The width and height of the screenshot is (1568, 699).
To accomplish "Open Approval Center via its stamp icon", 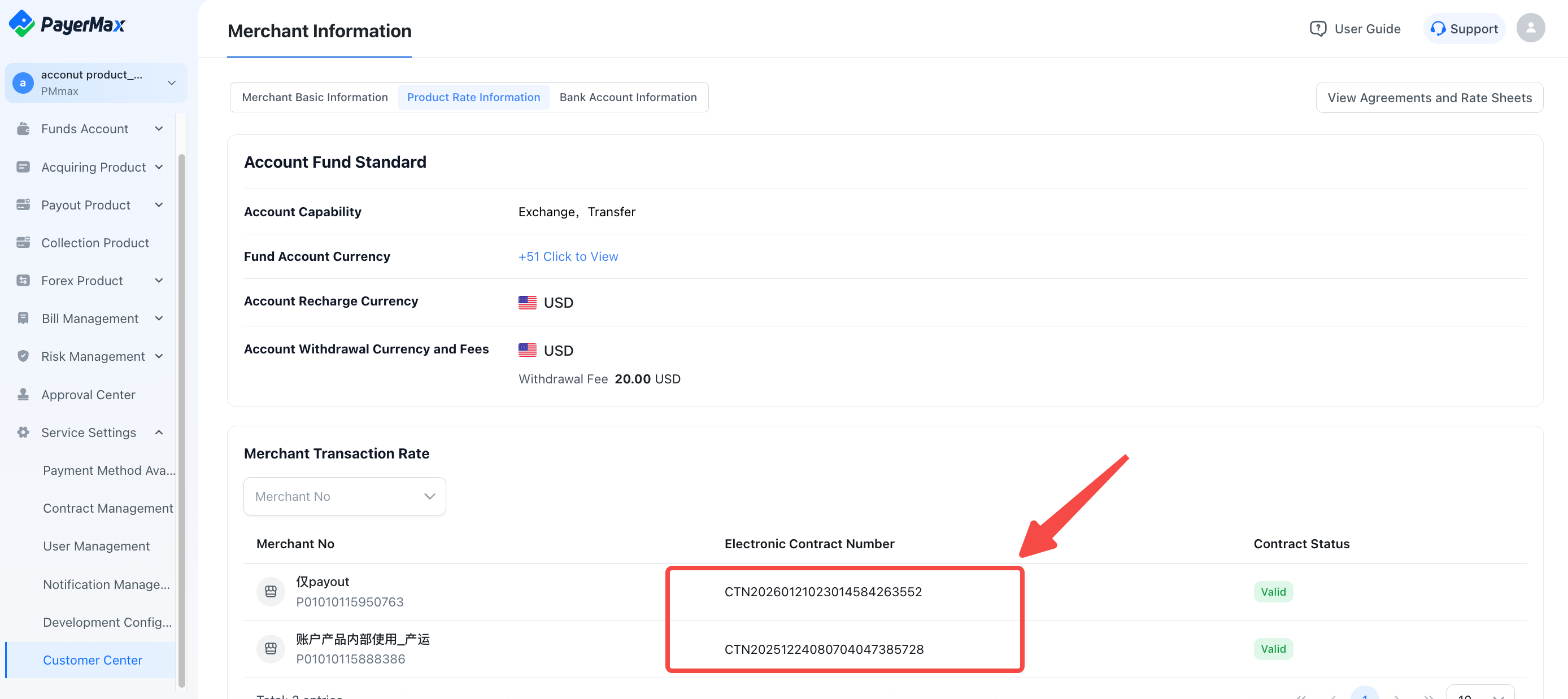I will 23,394.
